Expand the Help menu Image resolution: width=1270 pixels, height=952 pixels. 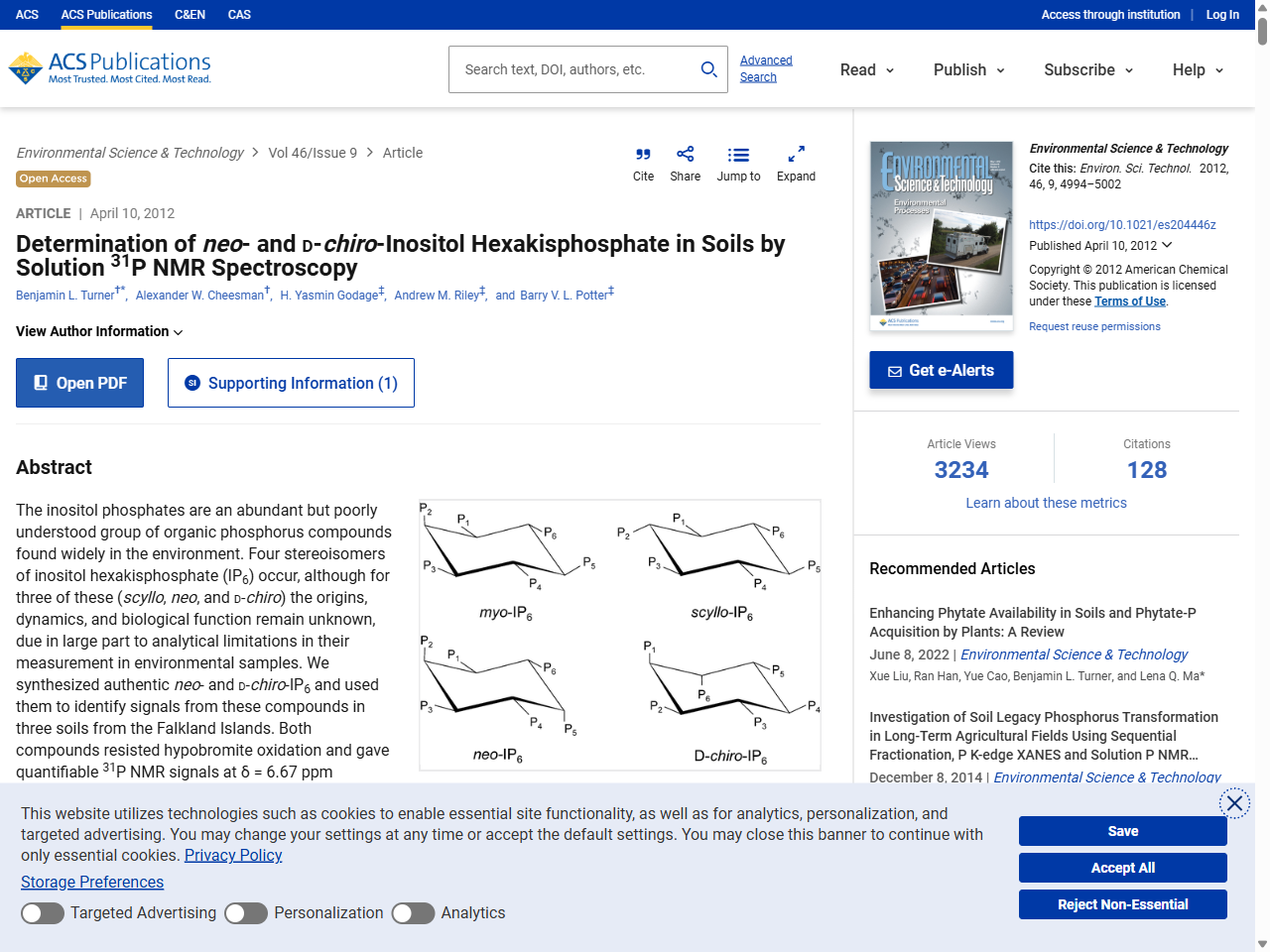click(1199, 69)
